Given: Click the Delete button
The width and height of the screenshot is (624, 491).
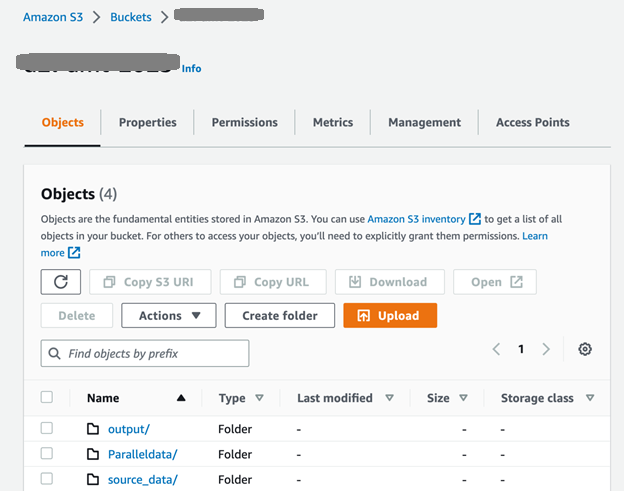Looking at the screenshot, I should pos(76,316).
